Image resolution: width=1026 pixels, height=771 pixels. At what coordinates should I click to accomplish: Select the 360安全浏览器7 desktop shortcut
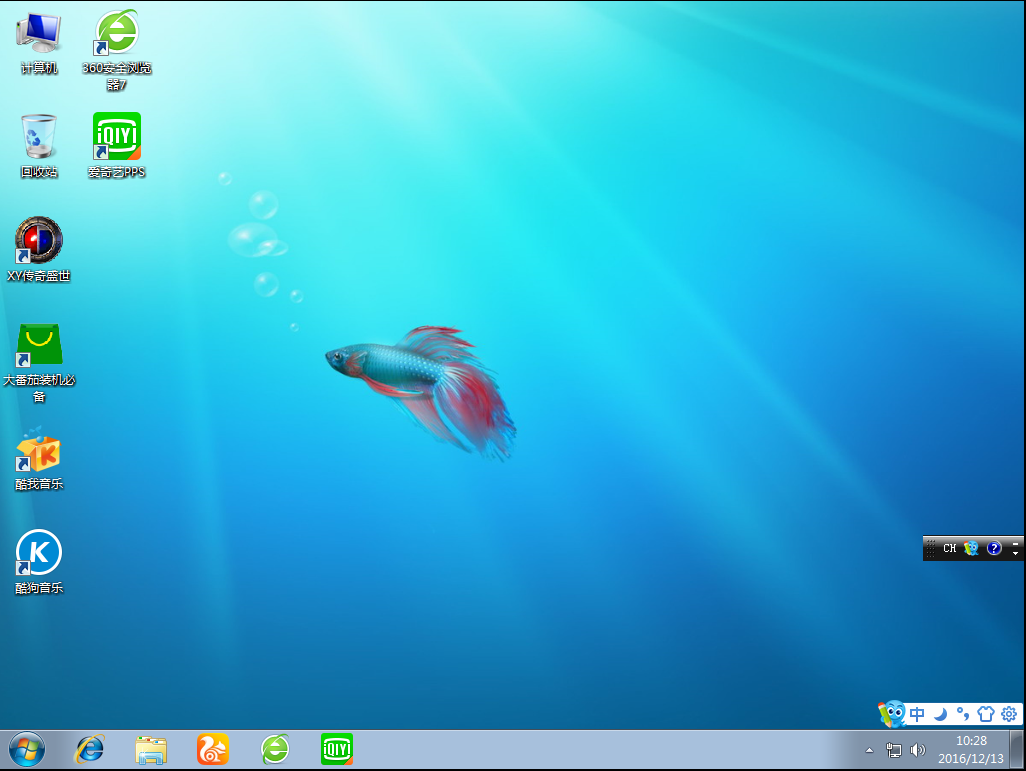click(x=116, y=50)
